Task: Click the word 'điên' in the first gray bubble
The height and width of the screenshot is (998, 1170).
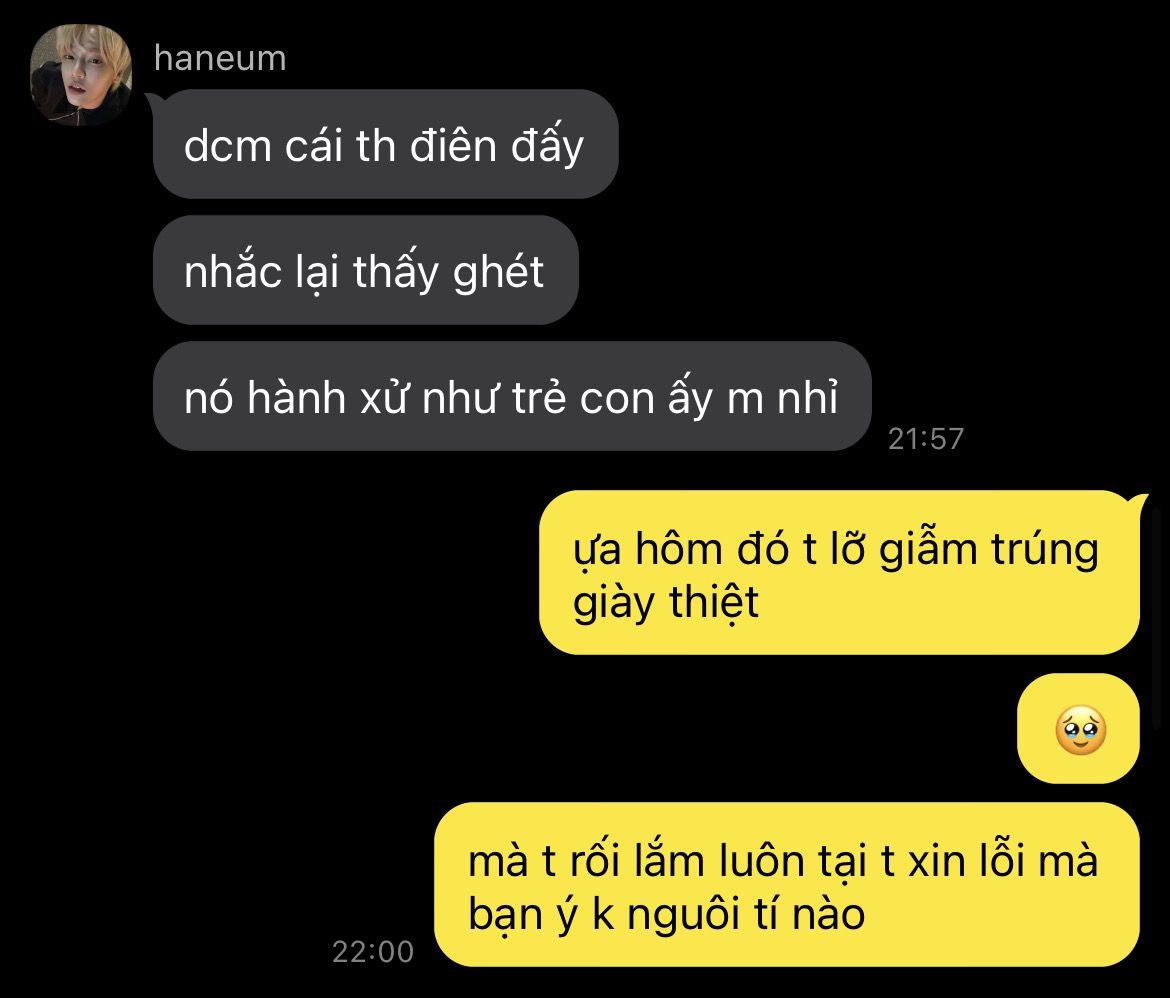Action: click(x=453, y=145)
